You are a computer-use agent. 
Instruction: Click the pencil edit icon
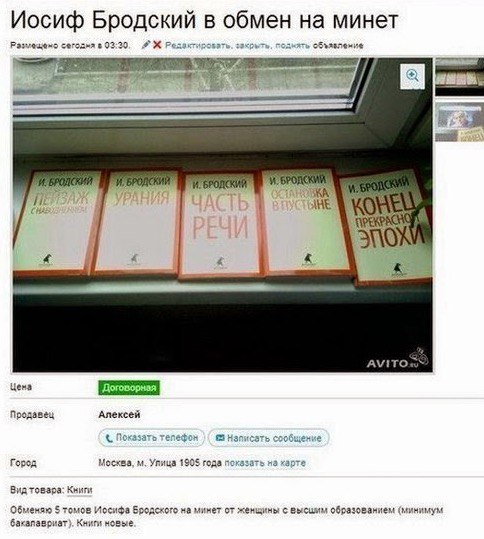pyautogui.click(x=146, y=45)
